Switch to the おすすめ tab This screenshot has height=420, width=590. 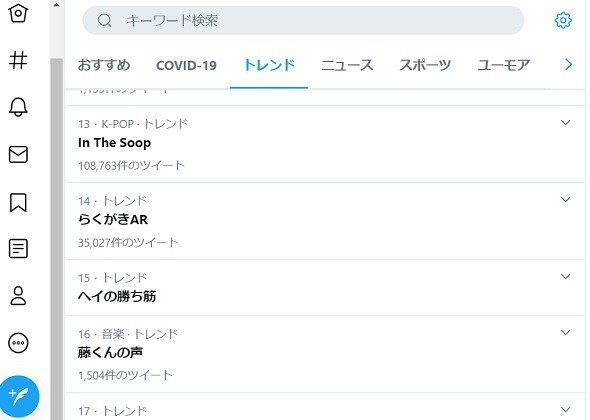click(x=104, y=65)
